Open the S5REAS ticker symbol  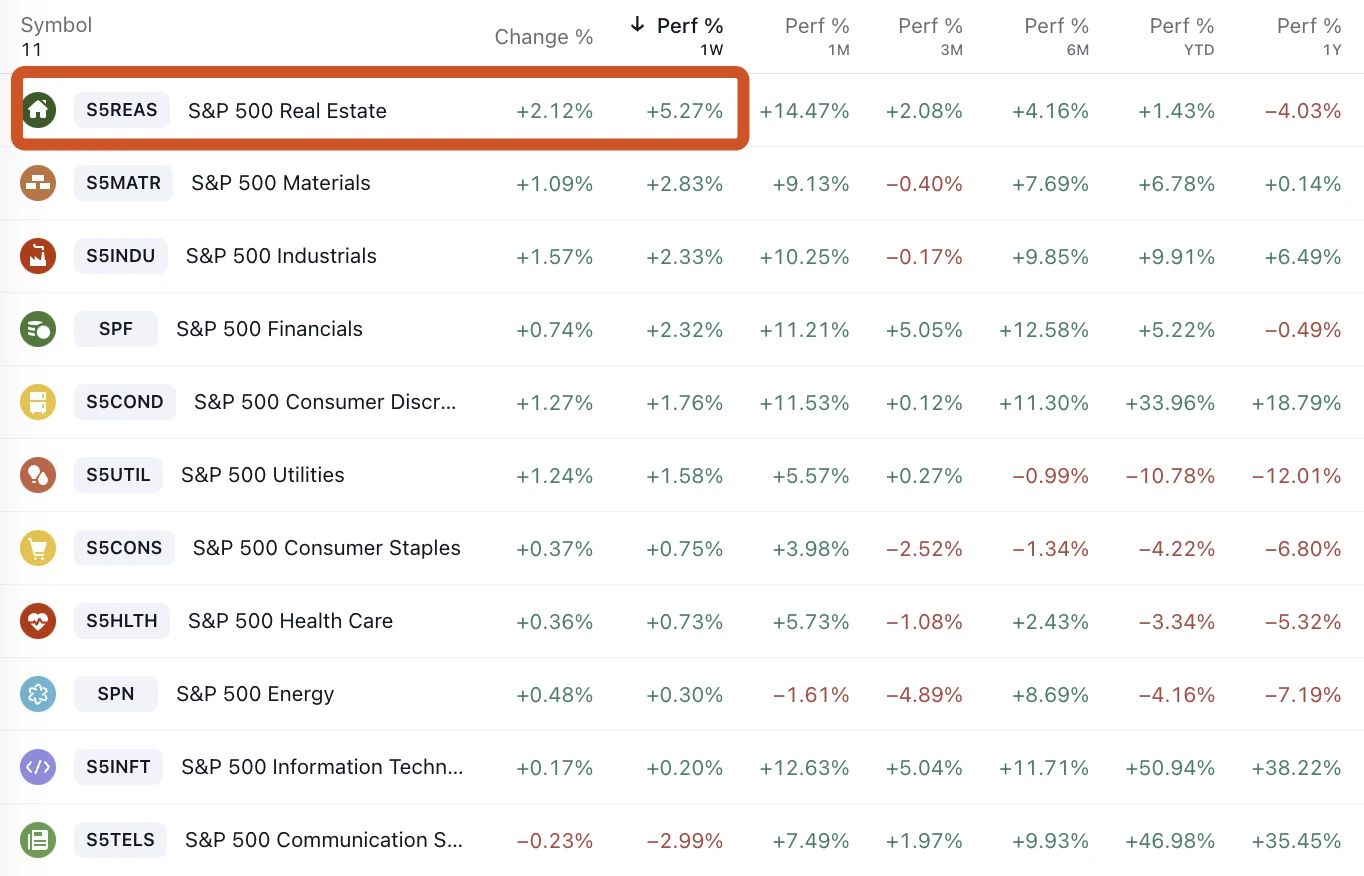tap(122, 110)
